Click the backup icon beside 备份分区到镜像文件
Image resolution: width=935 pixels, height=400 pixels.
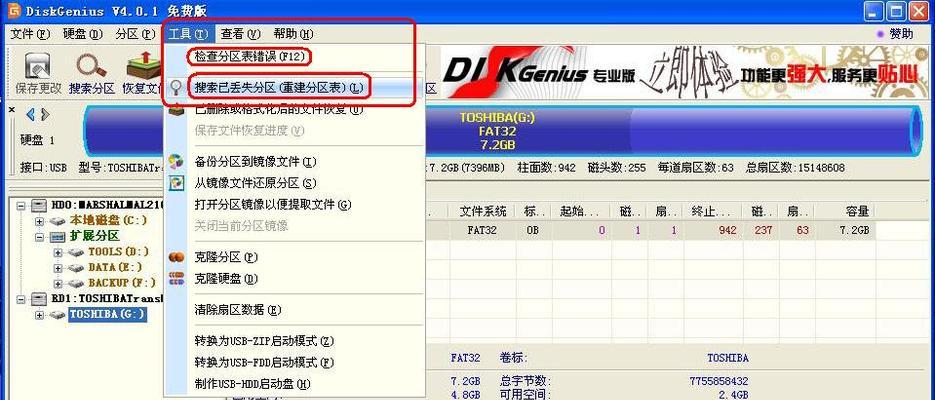(177, 162)
